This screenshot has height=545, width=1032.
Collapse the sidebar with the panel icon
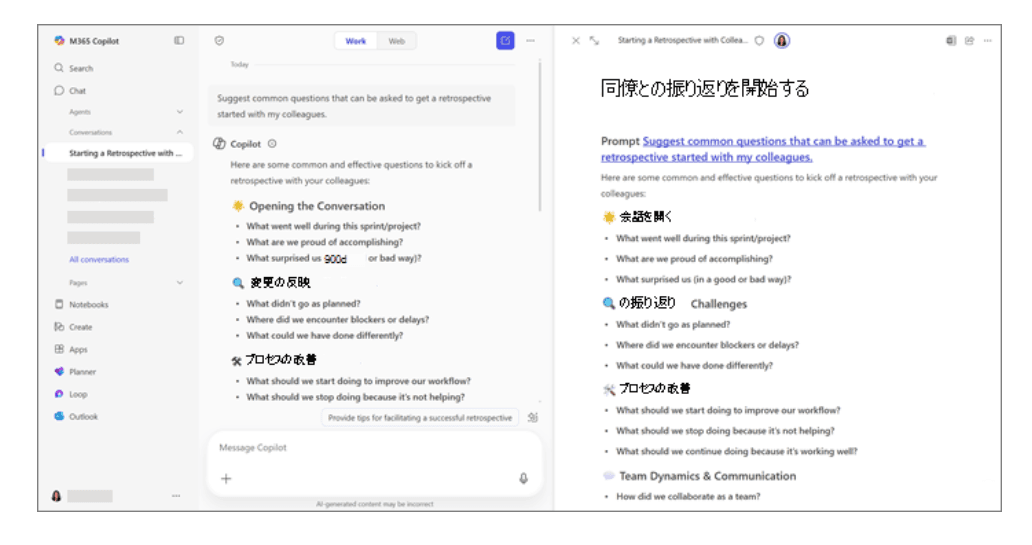tap(179, 41)
